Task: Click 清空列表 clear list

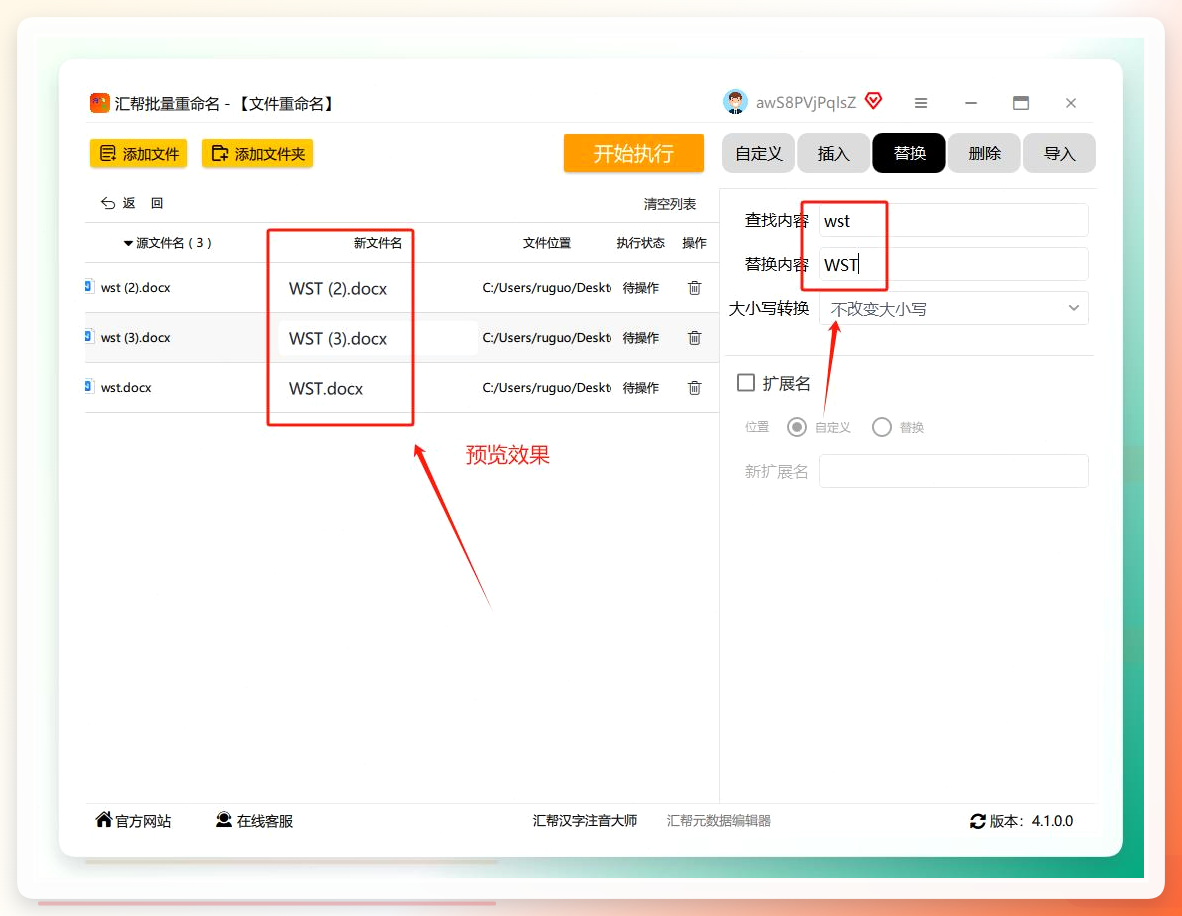Action: tap(669, 204)
